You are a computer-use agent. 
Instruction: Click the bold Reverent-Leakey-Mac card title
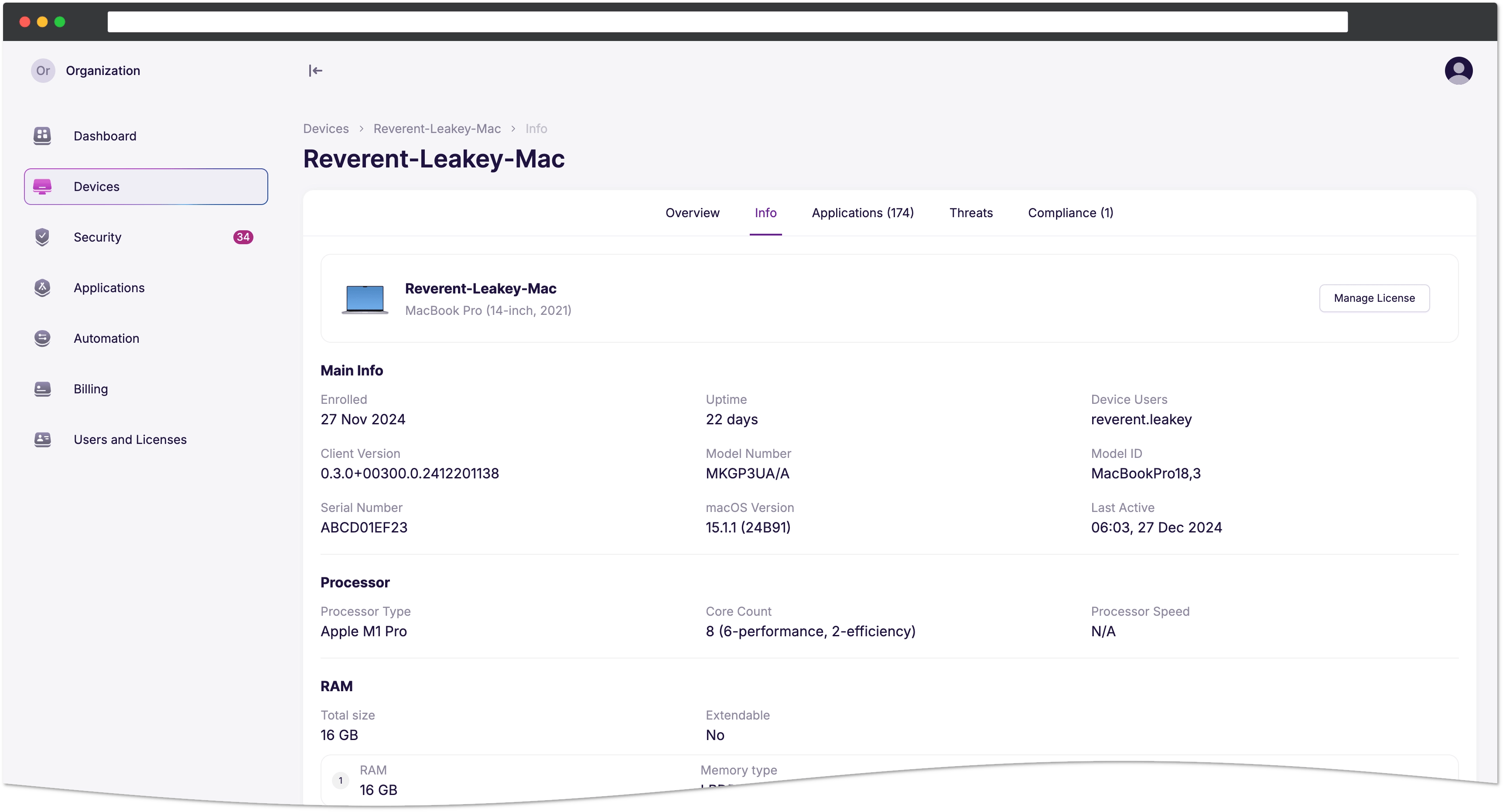coord(480,288)
